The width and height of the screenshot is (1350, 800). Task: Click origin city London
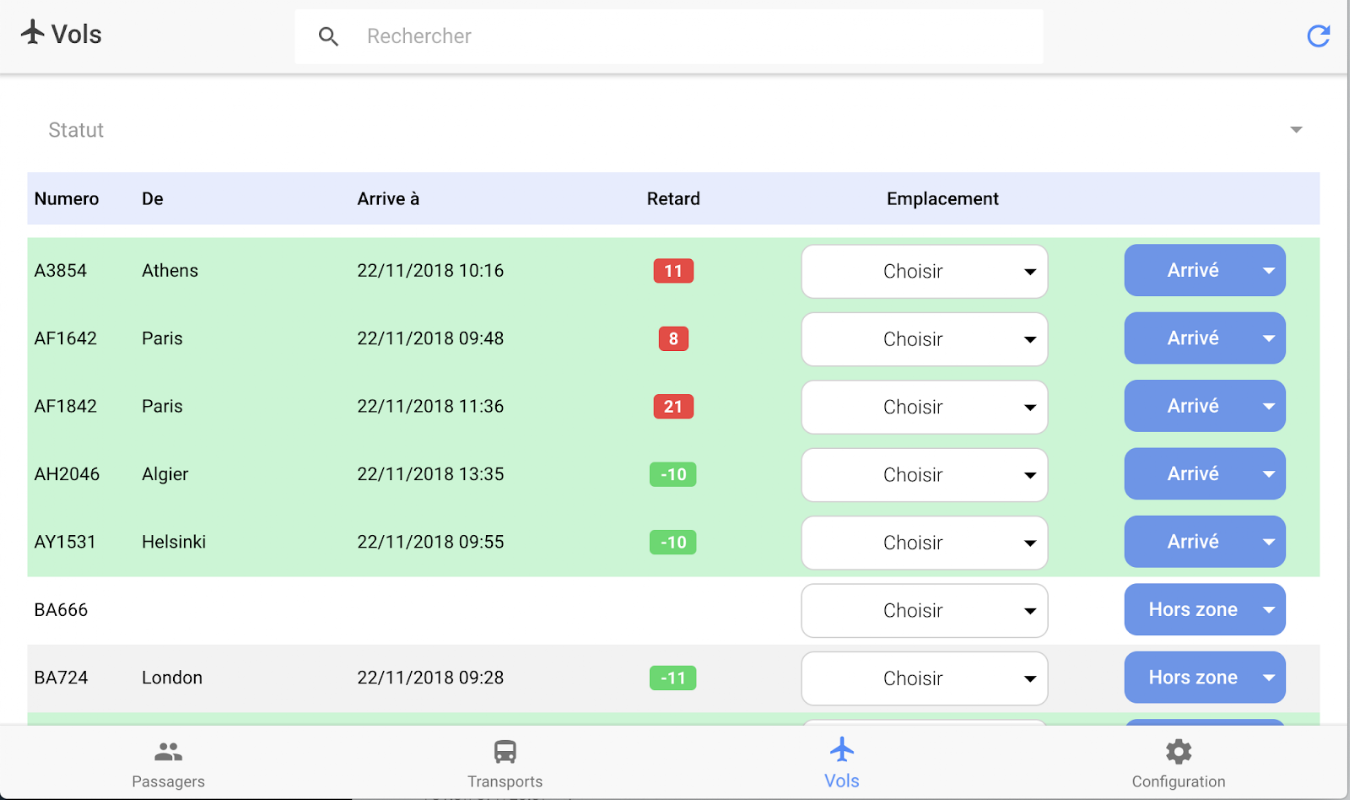tap(172, 678)
